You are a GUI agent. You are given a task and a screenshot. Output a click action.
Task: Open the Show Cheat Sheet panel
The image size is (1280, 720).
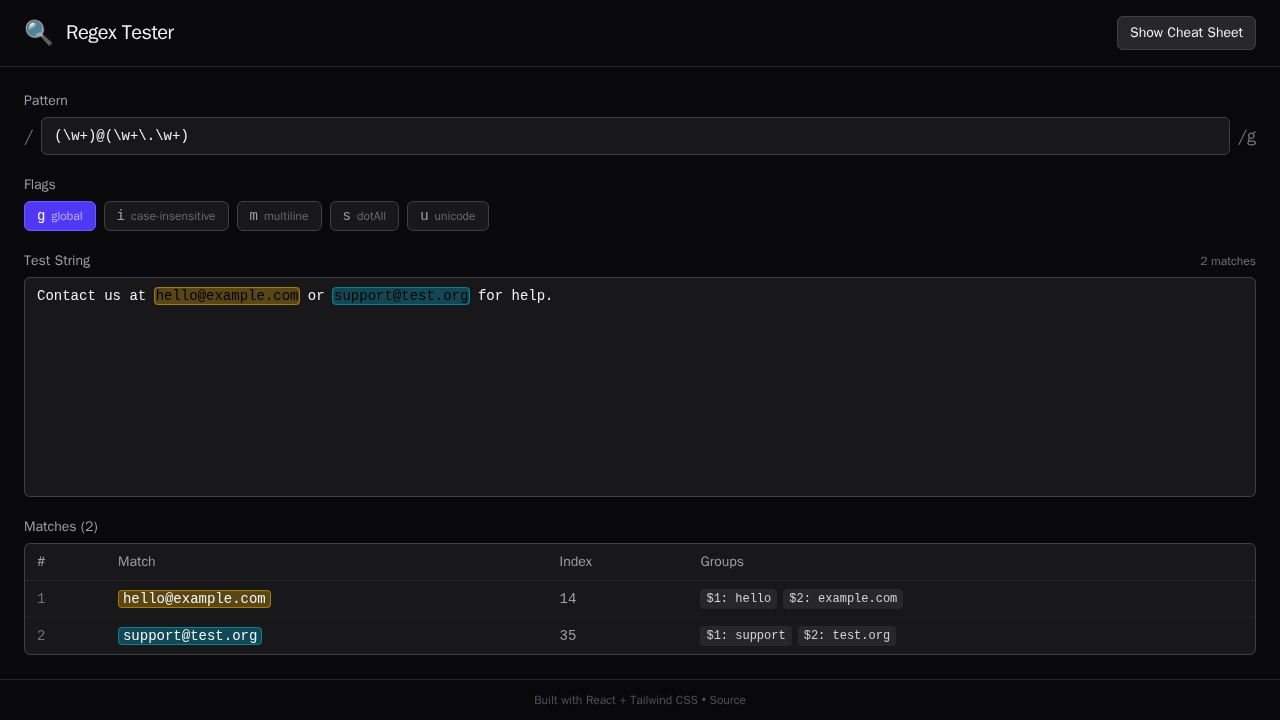[x=1186, y=32]
